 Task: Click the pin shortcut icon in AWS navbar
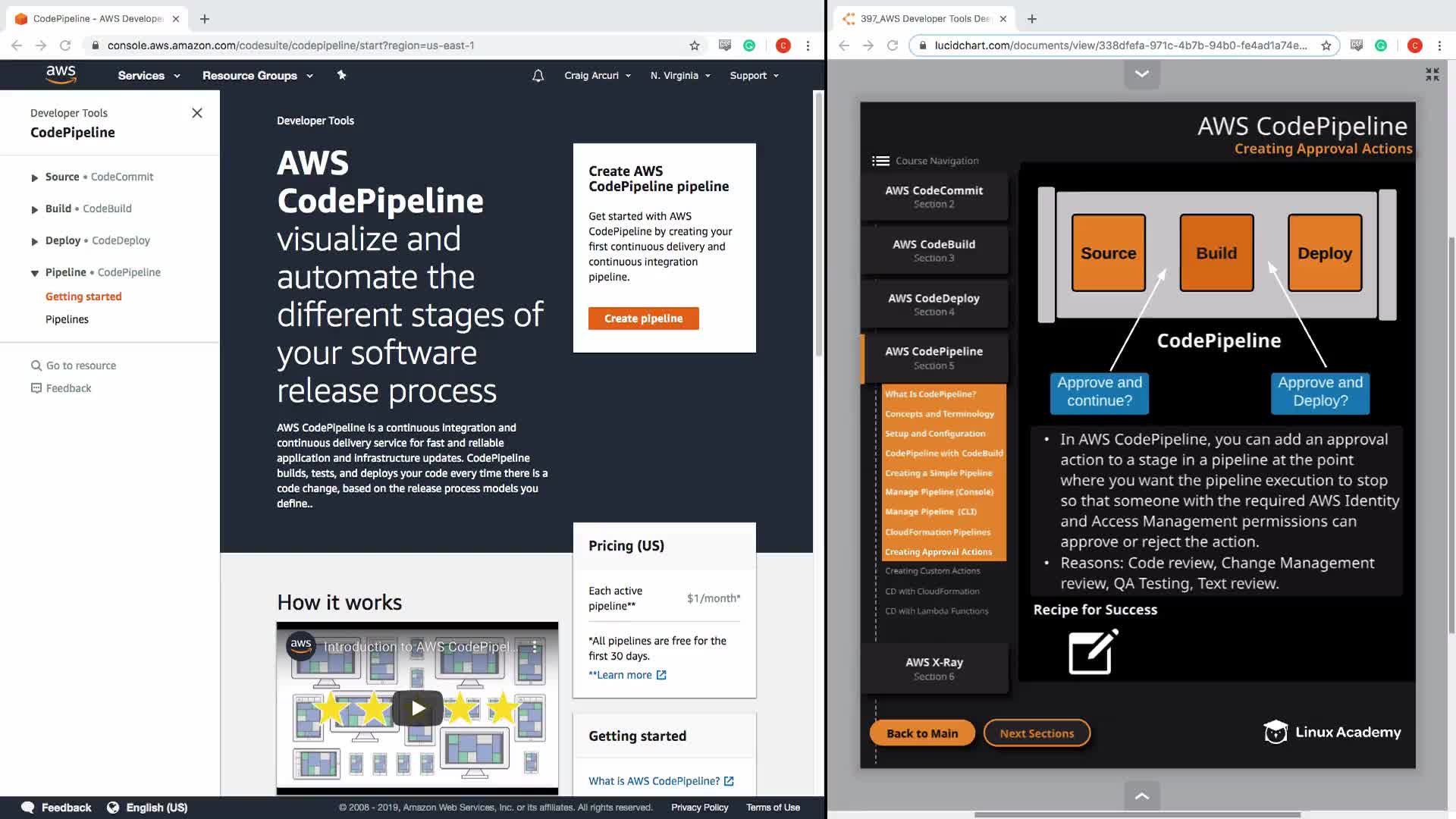[x=341, y=75]
